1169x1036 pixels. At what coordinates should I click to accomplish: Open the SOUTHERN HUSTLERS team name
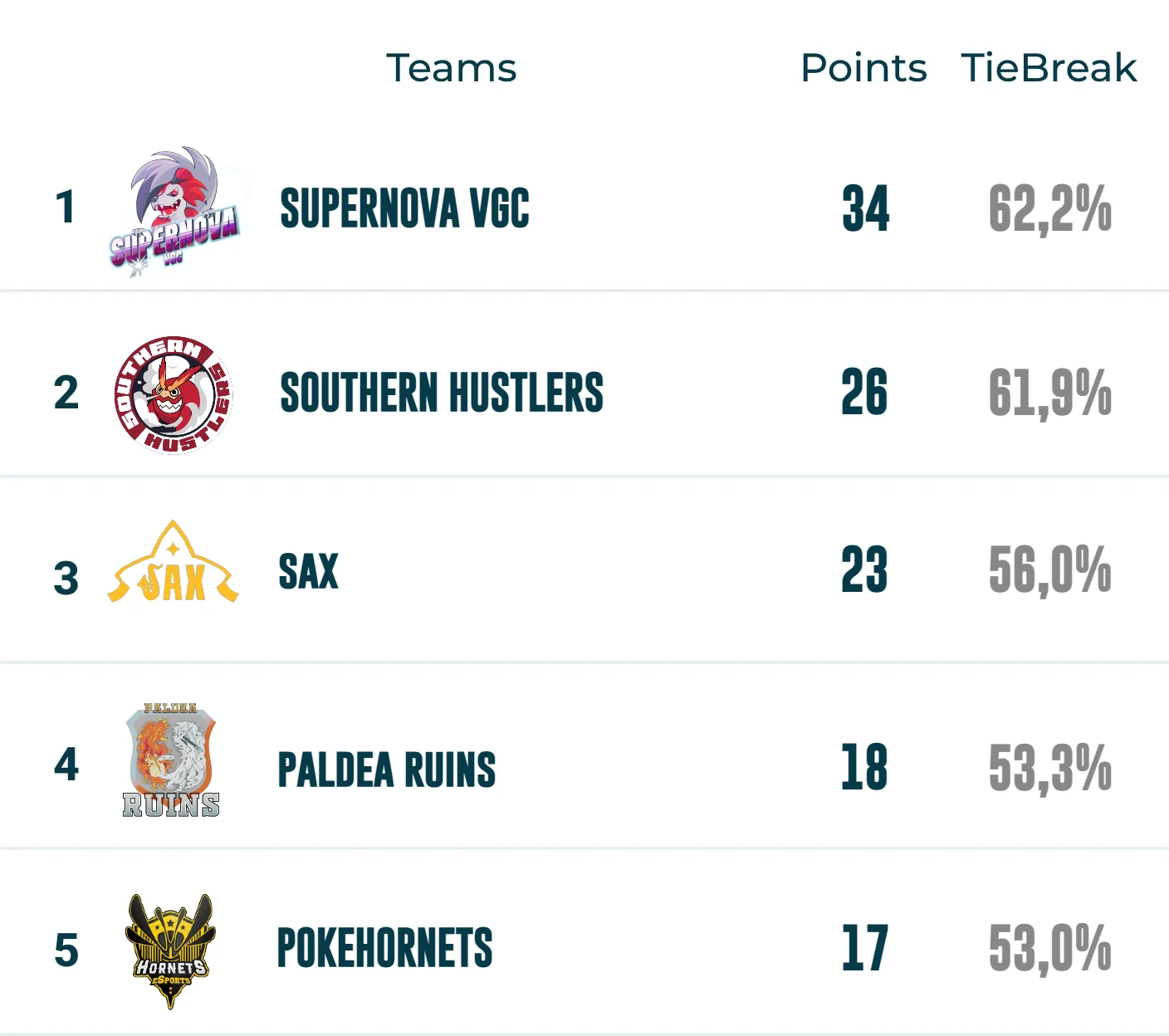click(442, 393)
